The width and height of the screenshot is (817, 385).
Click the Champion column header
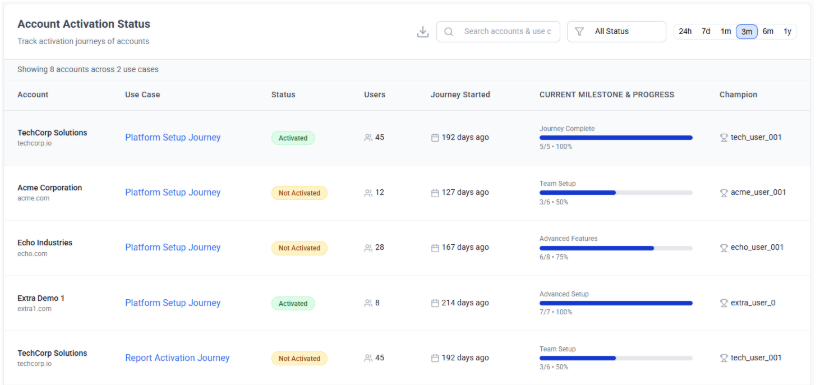(738, 95)
